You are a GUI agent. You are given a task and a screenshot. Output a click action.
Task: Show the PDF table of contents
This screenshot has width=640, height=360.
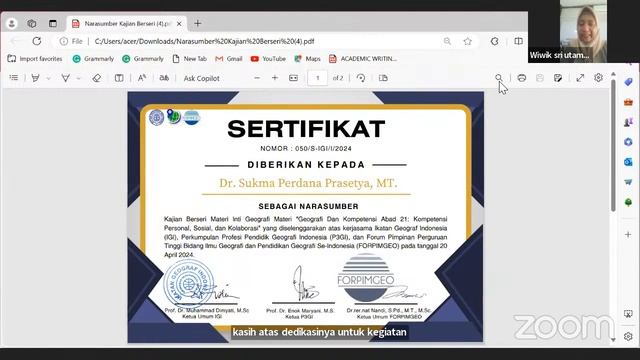(14, 78)
